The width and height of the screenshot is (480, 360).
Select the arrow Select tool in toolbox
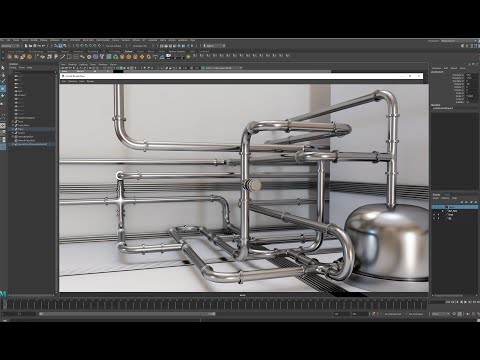point(3,68)
